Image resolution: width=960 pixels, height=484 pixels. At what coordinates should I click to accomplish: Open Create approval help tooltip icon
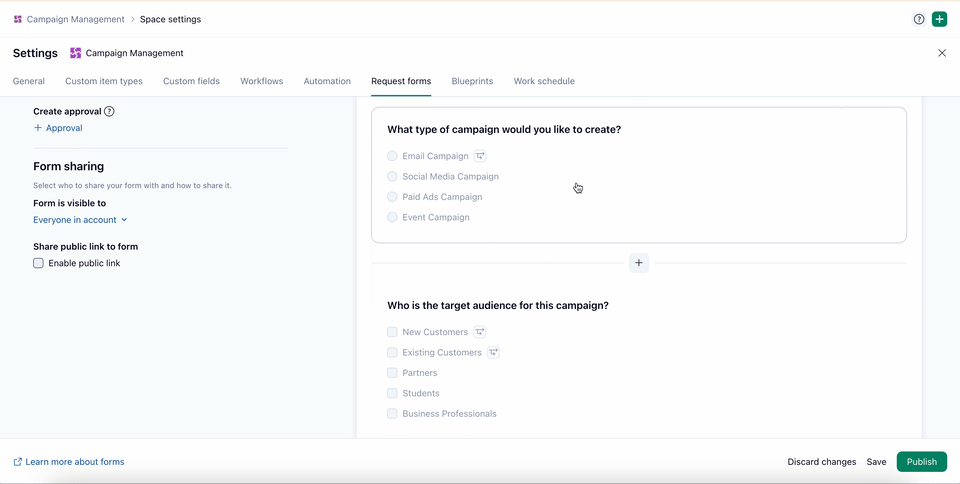pyautogui.click(x=109, y=111)
